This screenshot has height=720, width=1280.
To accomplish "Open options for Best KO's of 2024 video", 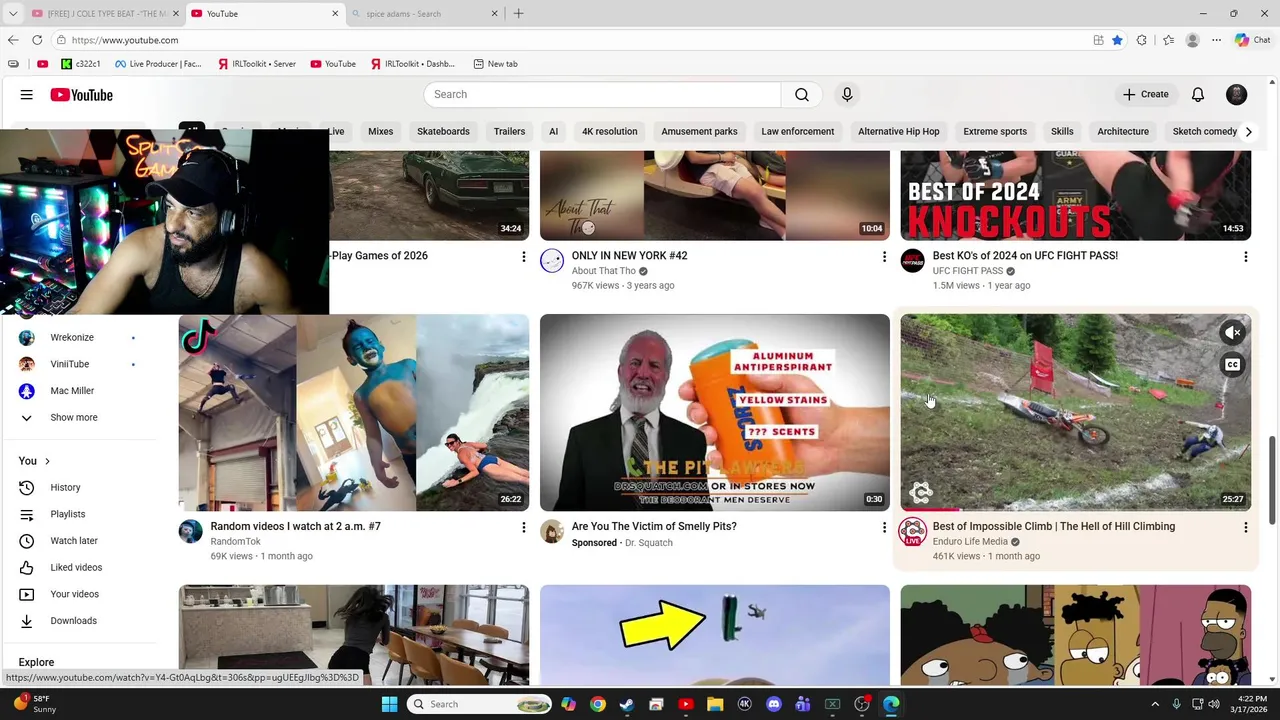I will pos(1245,257).
